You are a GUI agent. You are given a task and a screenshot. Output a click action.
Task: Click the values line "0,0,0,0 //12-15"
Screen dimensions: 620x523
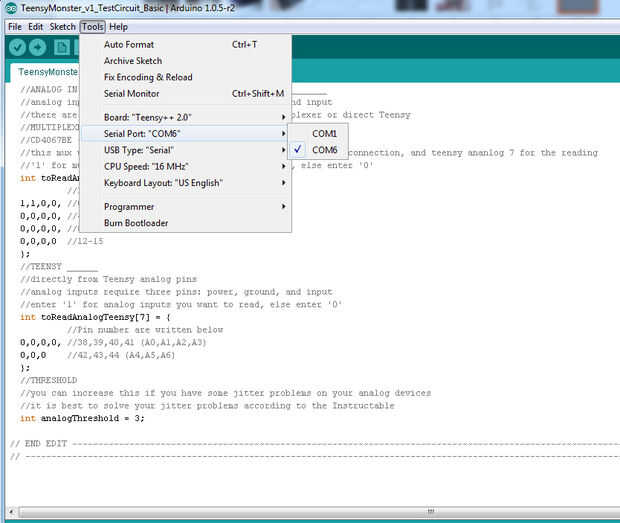click(x=62, y=241)
